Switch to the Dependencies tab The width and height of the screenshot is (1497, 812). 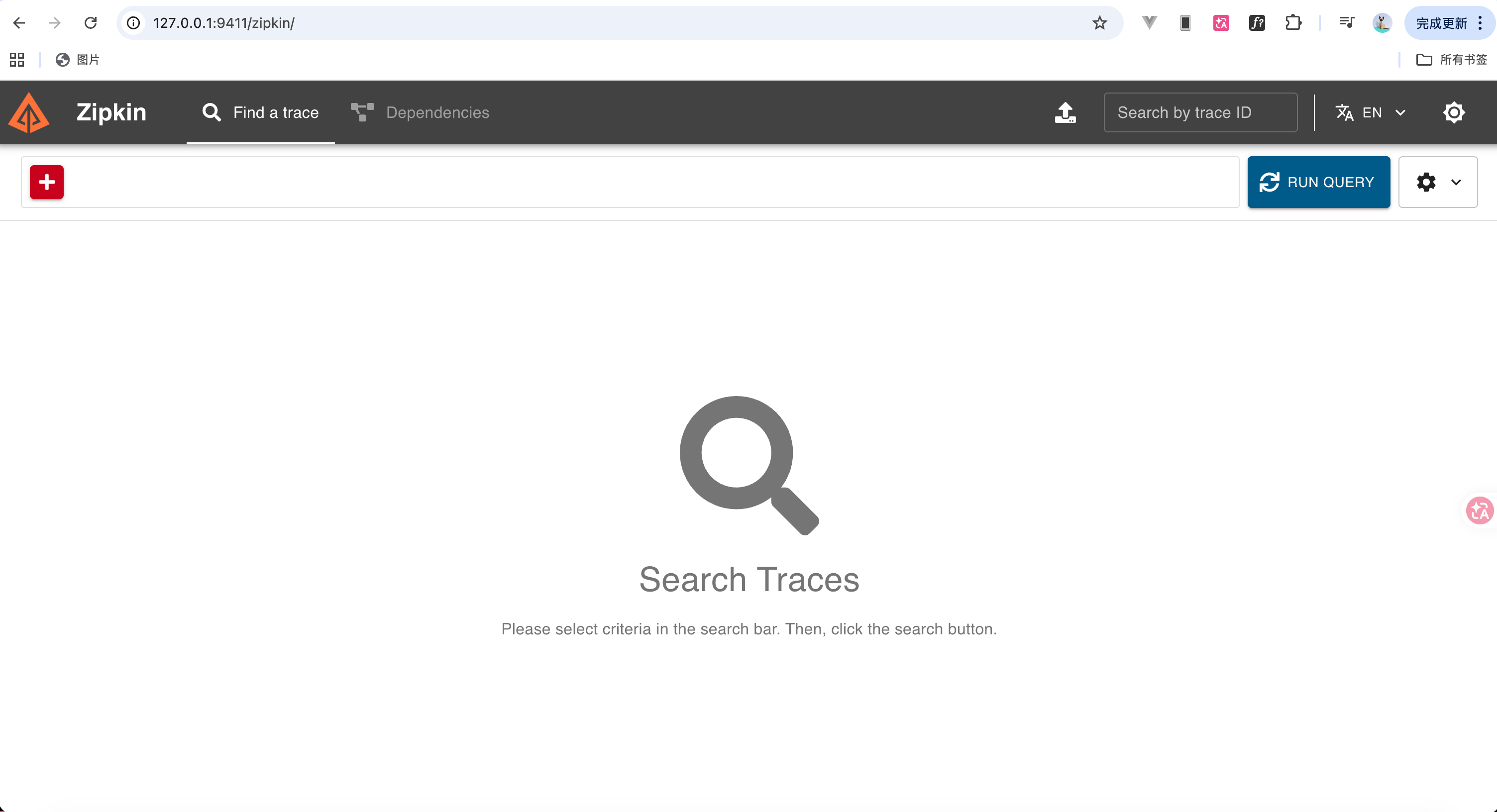pos(420,112)
